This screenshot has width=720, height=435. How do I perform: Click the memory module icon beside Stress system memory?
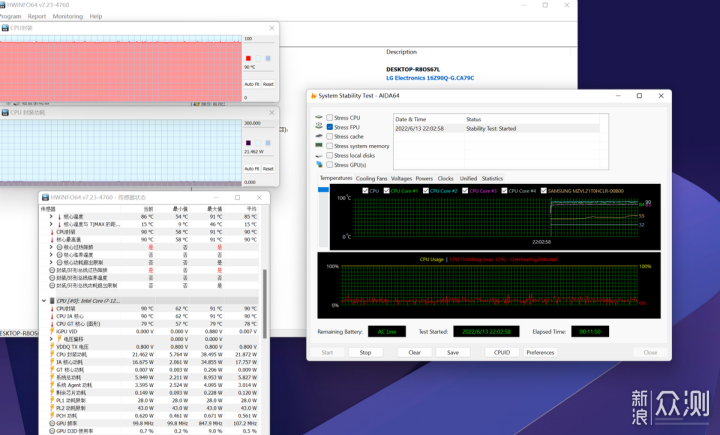(x=318, y=146)
